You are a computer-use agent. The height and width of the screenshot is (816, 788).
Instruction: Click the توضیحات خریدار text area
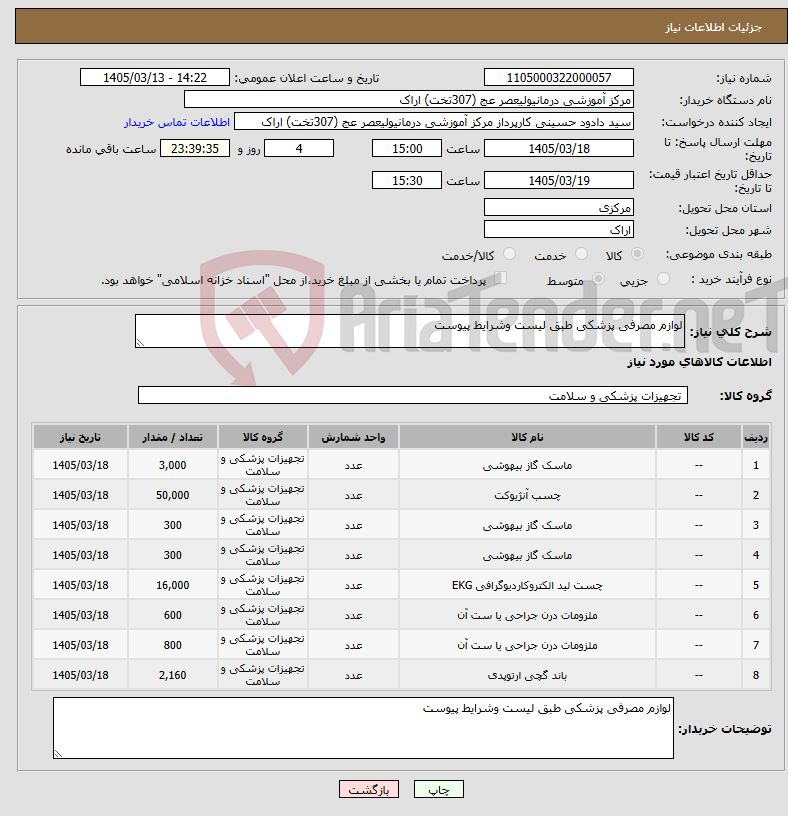click(x=363, y=728)
